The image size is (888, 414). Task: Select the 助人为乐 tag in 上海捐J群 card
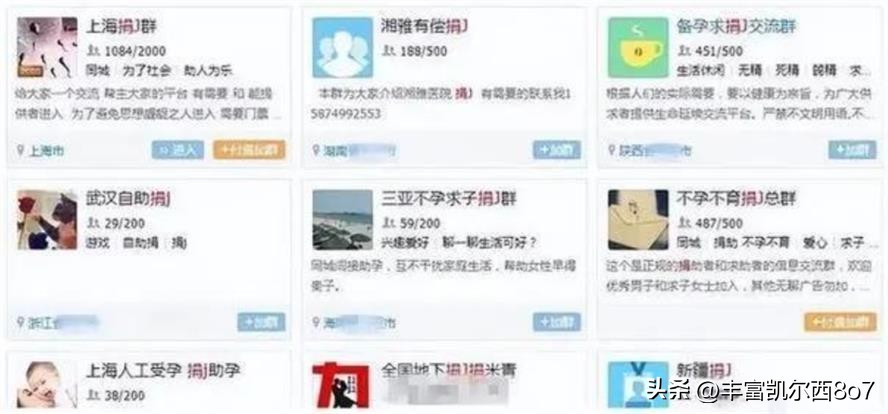[x=208, y=71]
